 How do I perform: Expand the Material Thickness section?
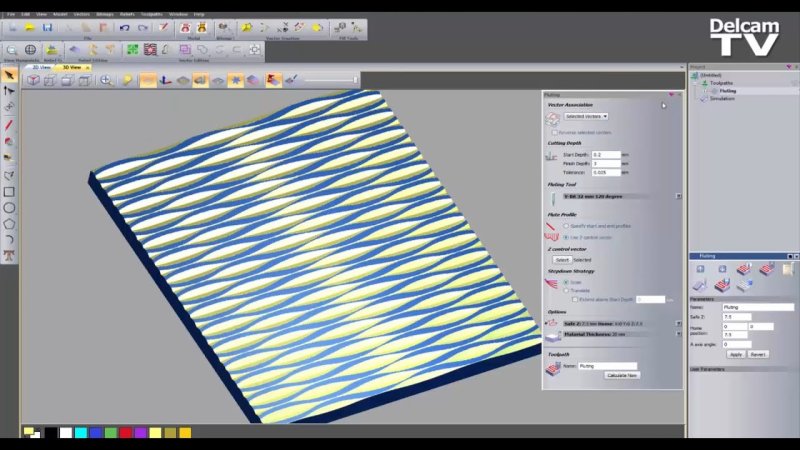pos(678,334)
